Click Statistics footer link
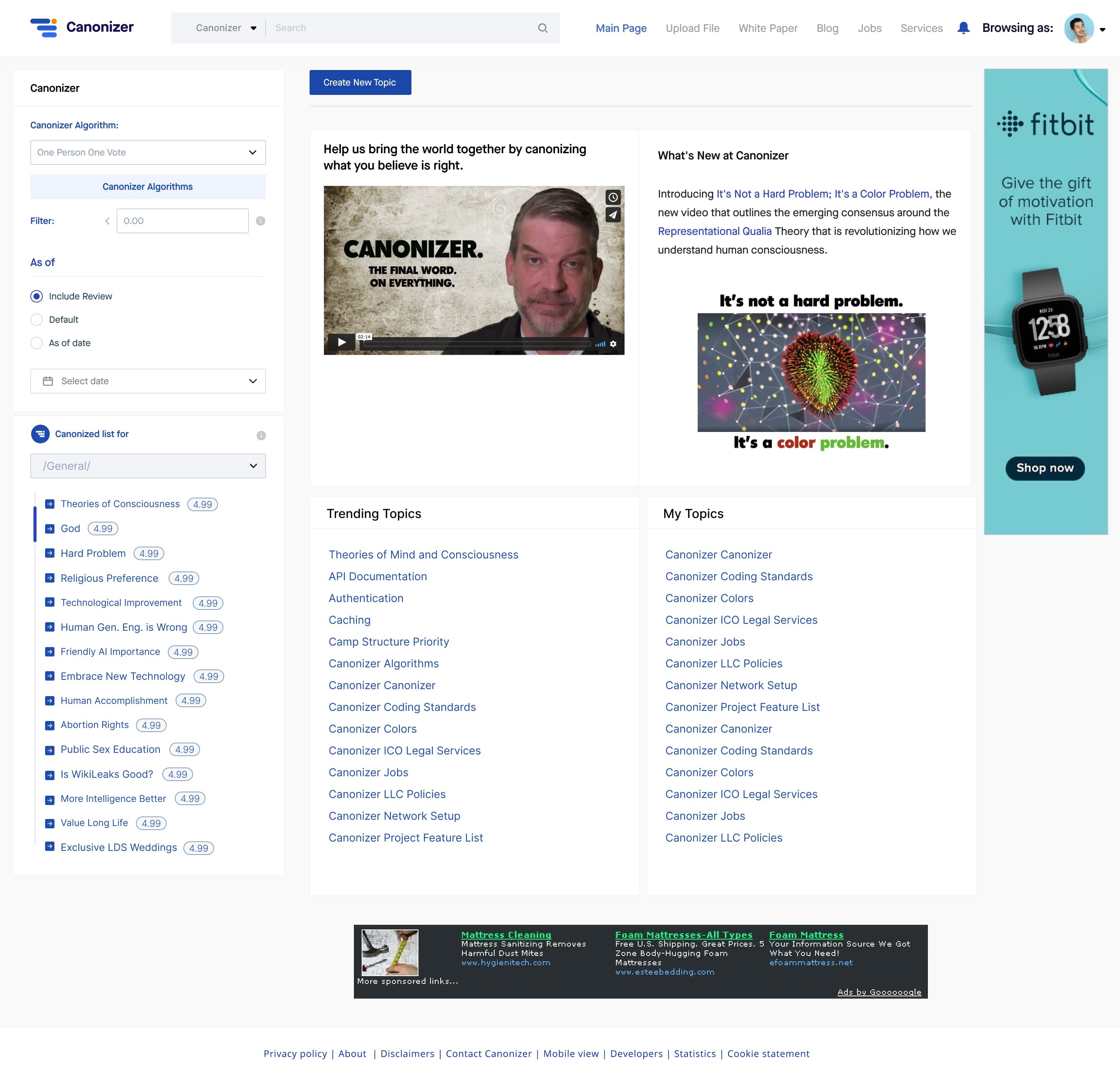 pos(695,1053)
